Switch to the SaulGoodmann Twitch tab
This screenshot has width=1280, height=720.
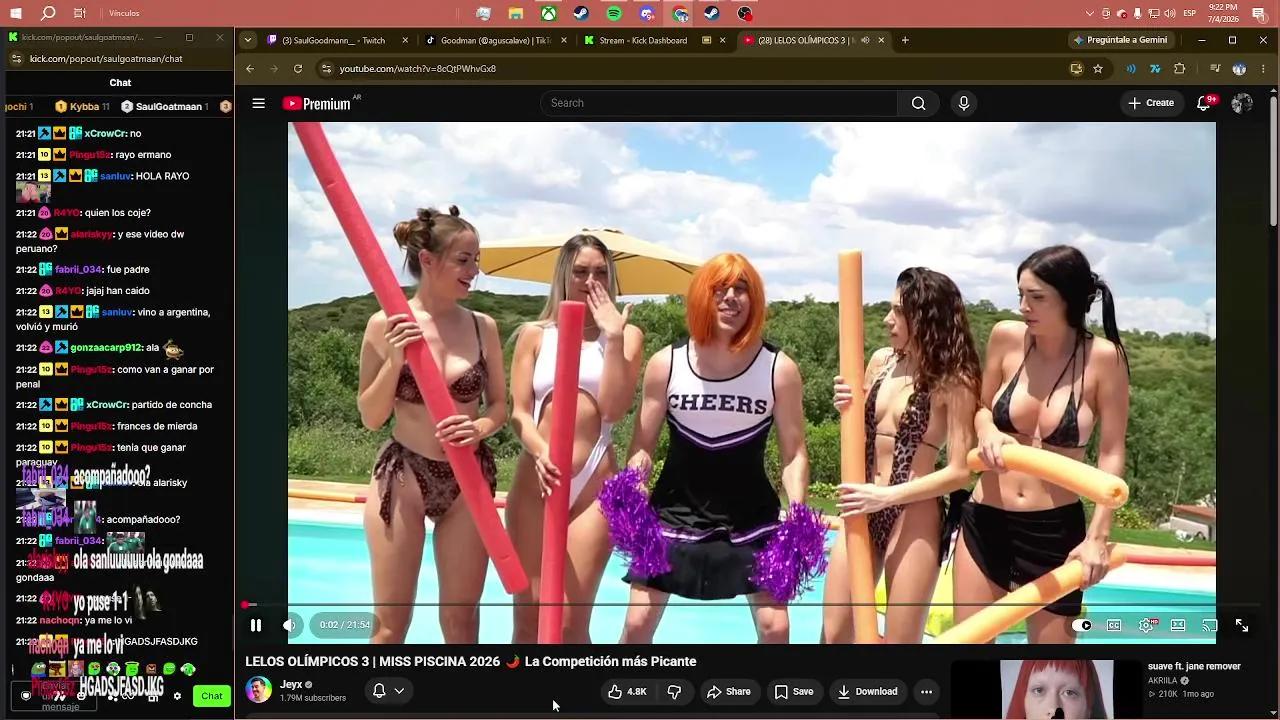click(338, 40)
